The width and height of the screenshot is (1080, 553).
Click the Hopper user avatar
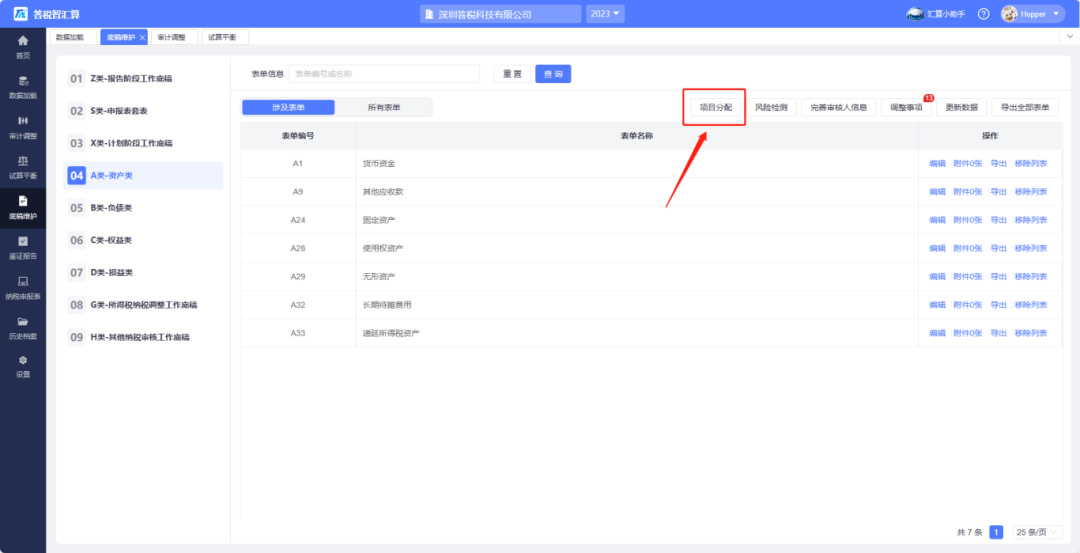click(x=1009, y=14)
